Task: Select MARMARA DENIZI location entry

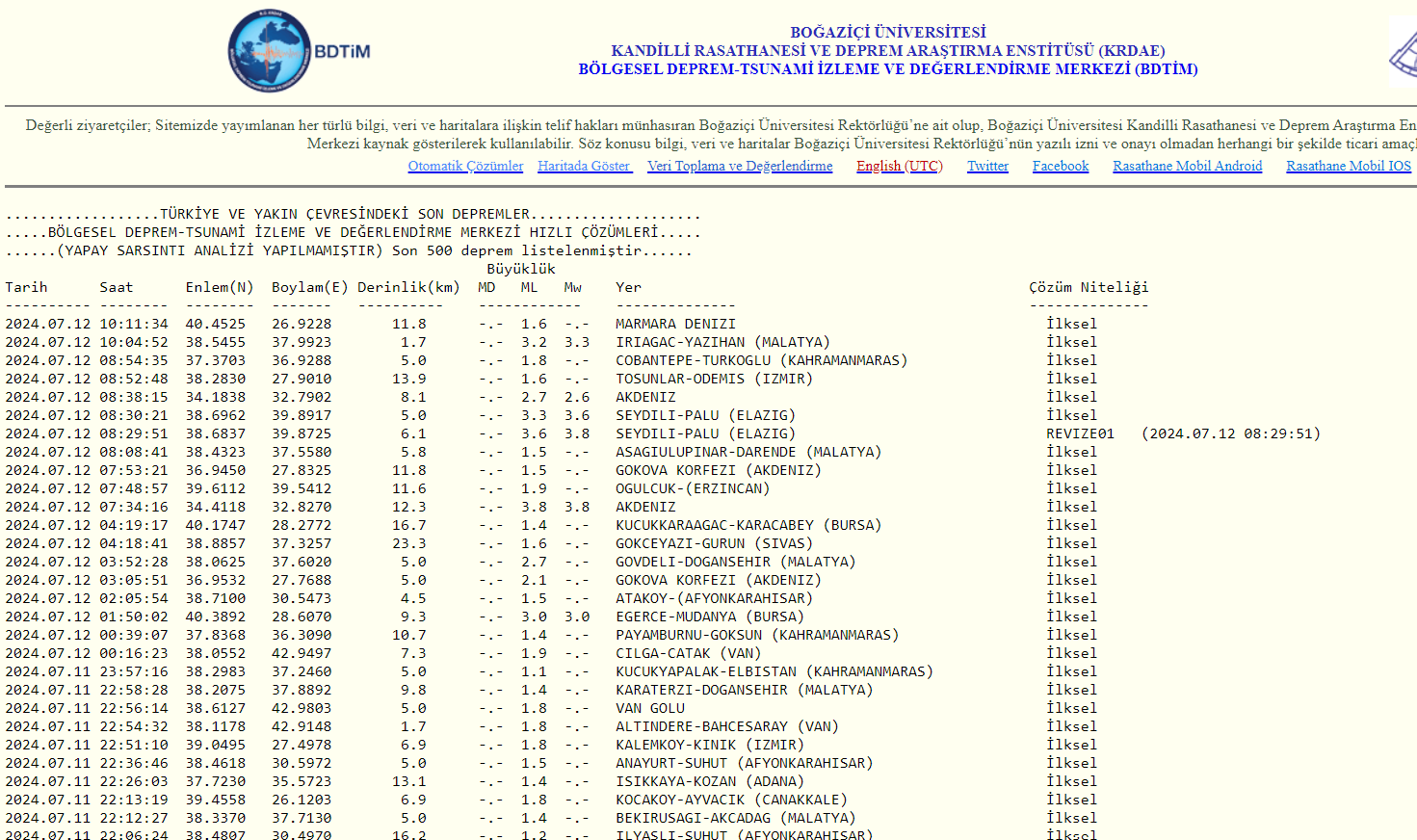Action: [675, 324]
